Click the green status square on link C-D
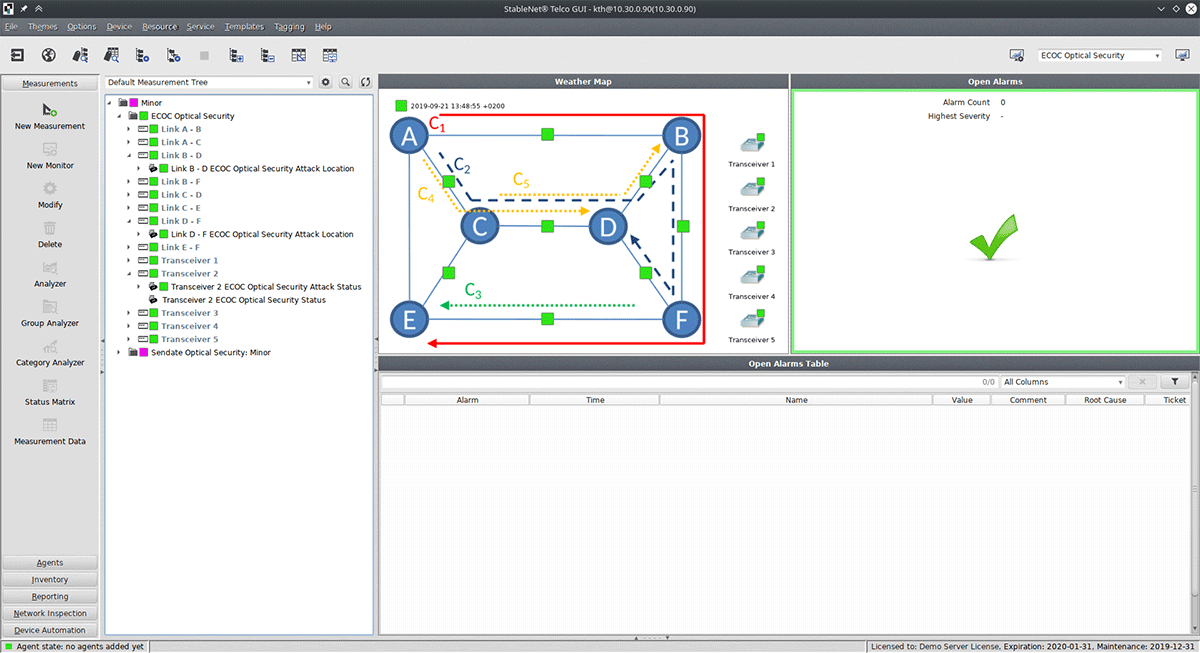1200x653 pixels. tap(547, 227)
